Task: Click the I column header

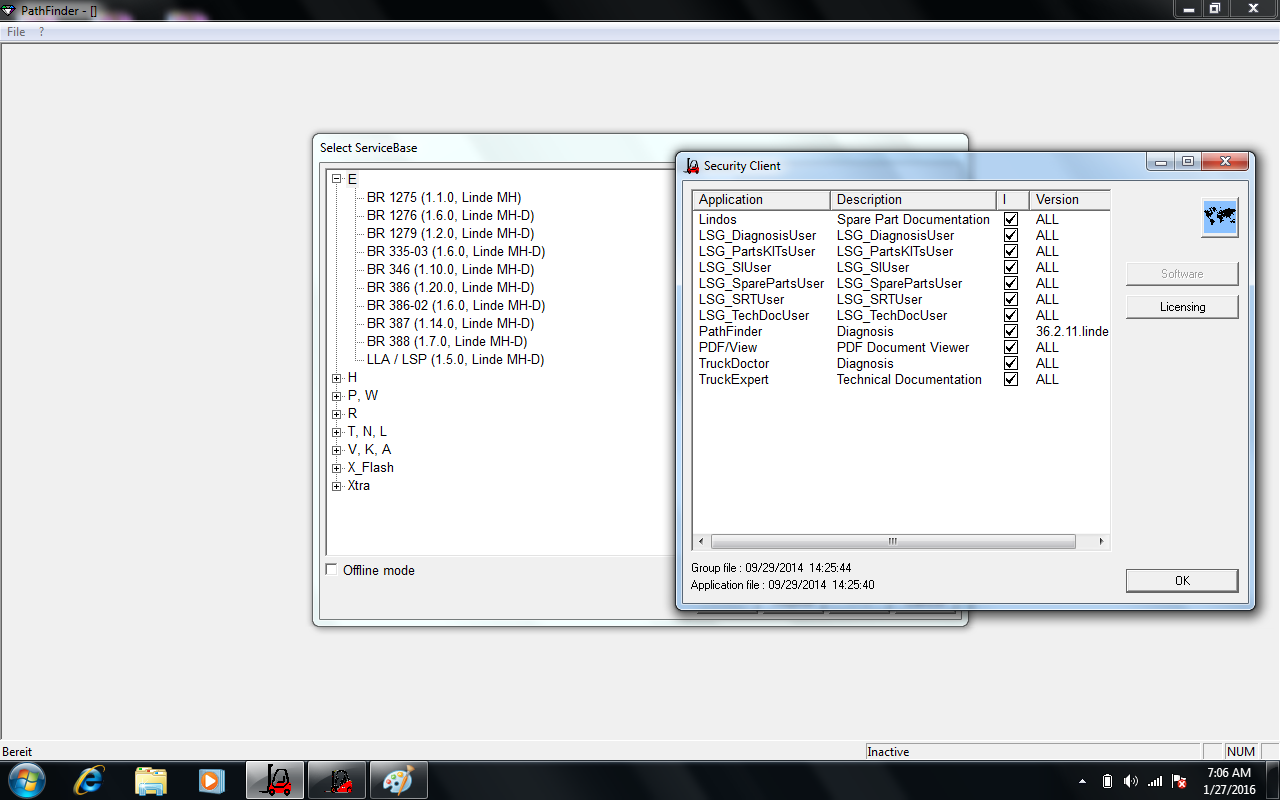Action: click(x=1012, y=200)
